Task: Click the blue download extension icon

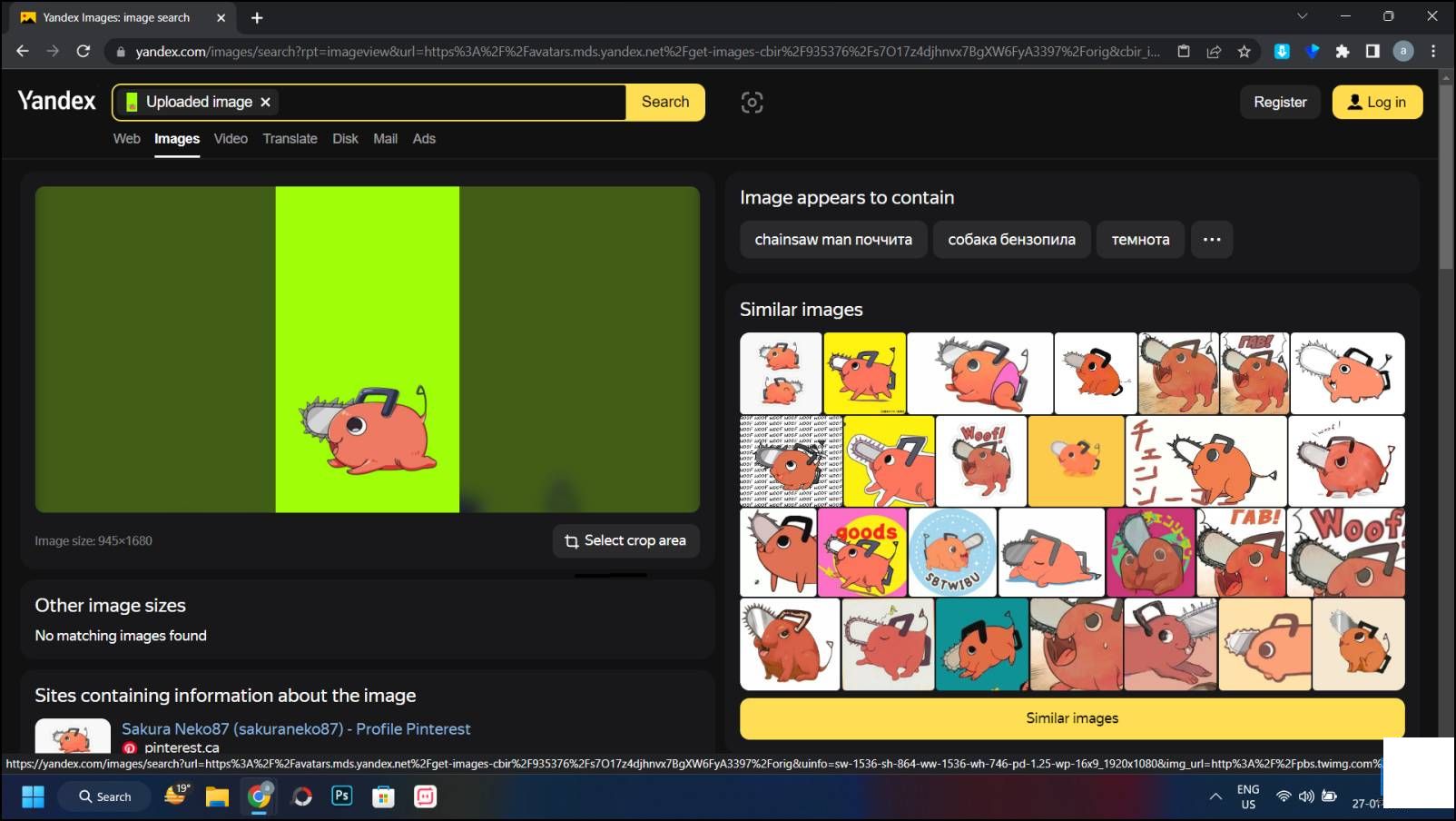Action: 1282,52
